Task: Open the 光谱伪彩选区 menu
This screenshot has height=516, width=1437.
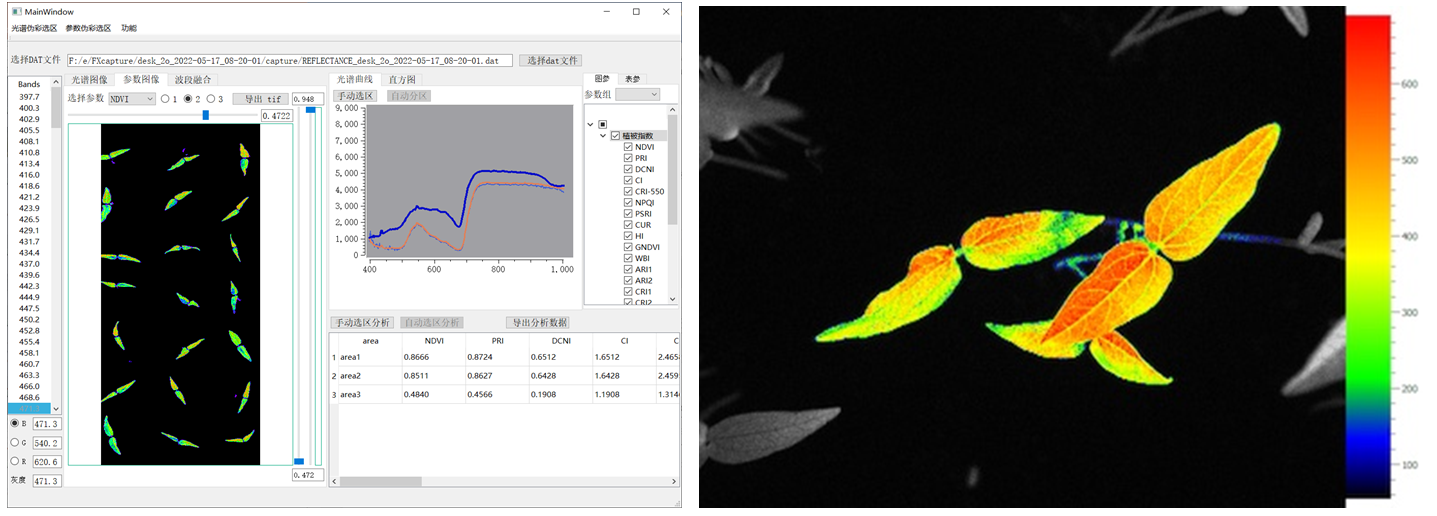Action: (34, 28)
